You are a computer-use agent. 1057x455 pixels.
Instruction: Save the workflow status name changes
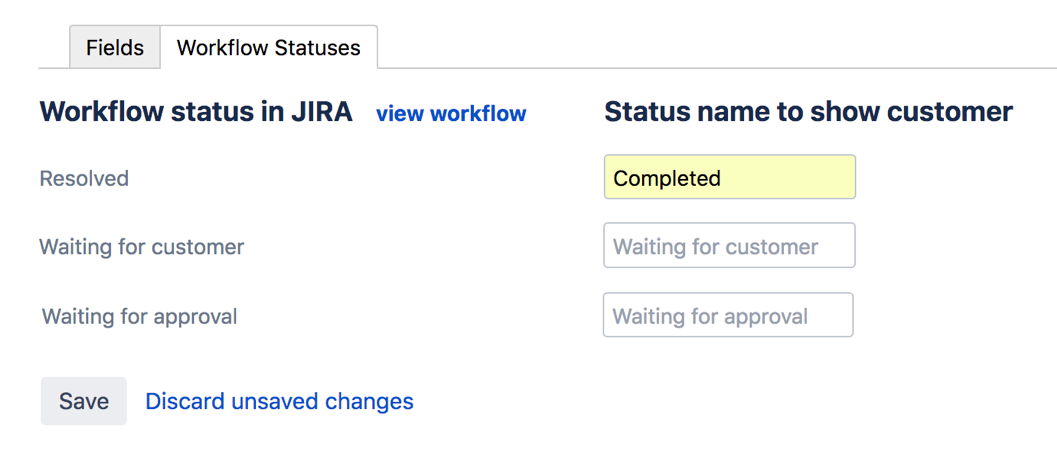pos(84,401)
